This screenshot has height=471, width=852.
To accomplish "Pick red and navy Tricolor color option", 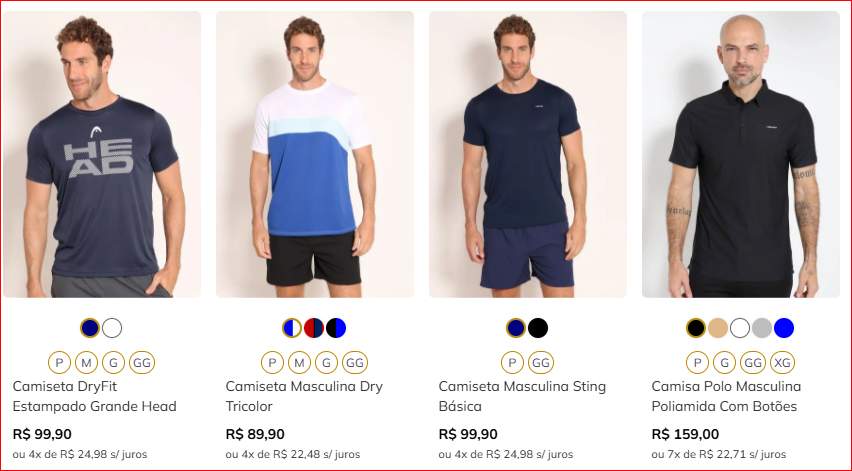I will point(314,328).
